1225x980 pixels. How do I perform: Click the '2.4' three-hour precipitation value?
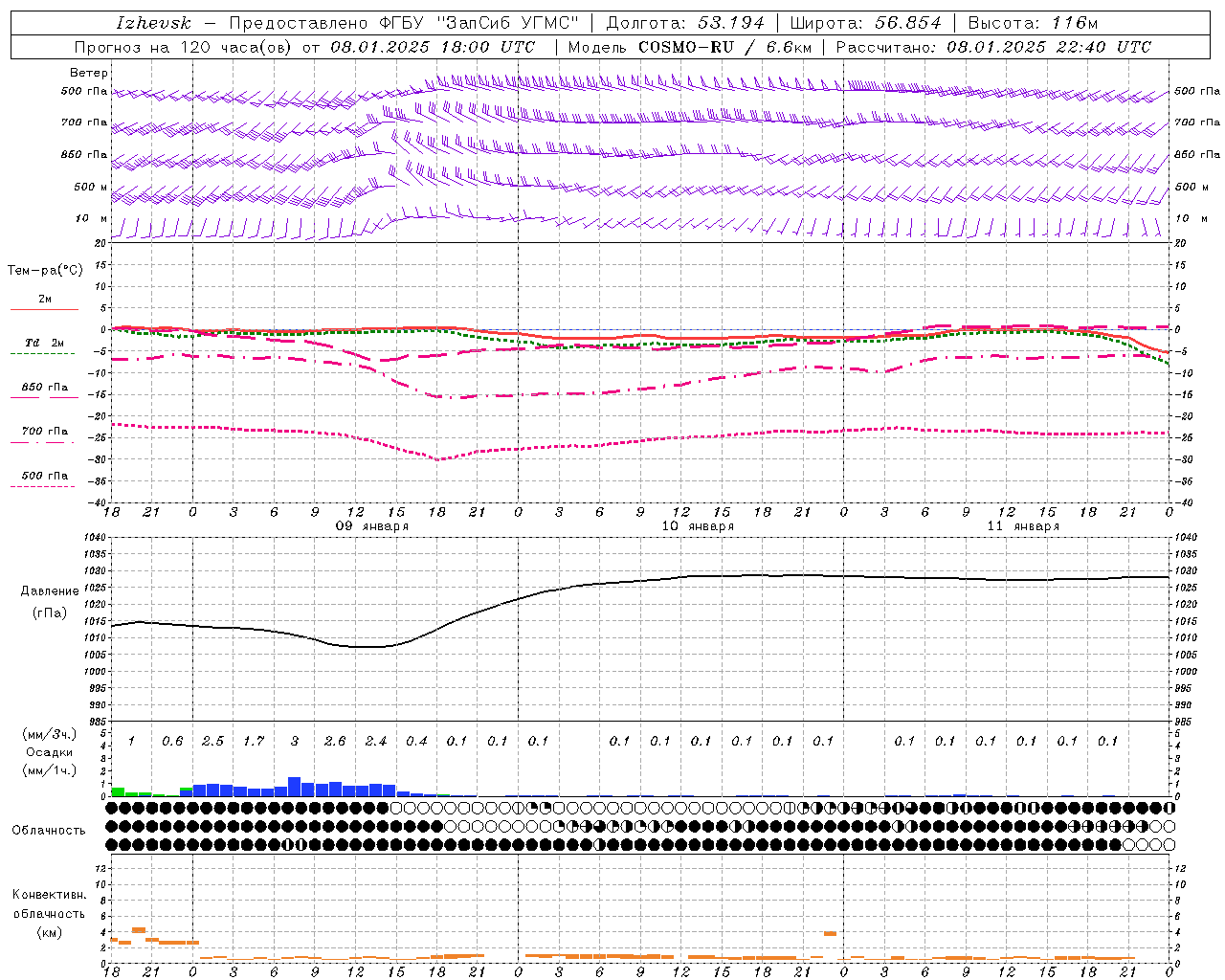point(376,741)
